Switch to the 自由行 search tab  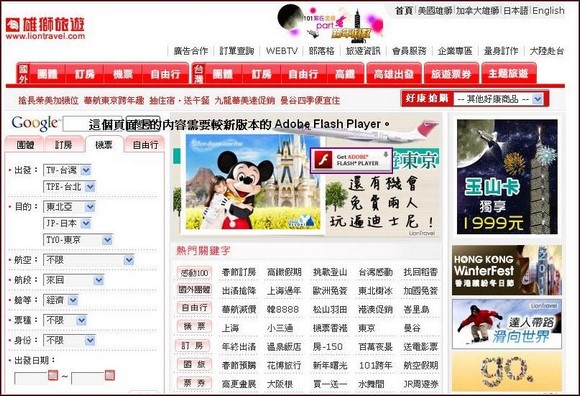145,145
